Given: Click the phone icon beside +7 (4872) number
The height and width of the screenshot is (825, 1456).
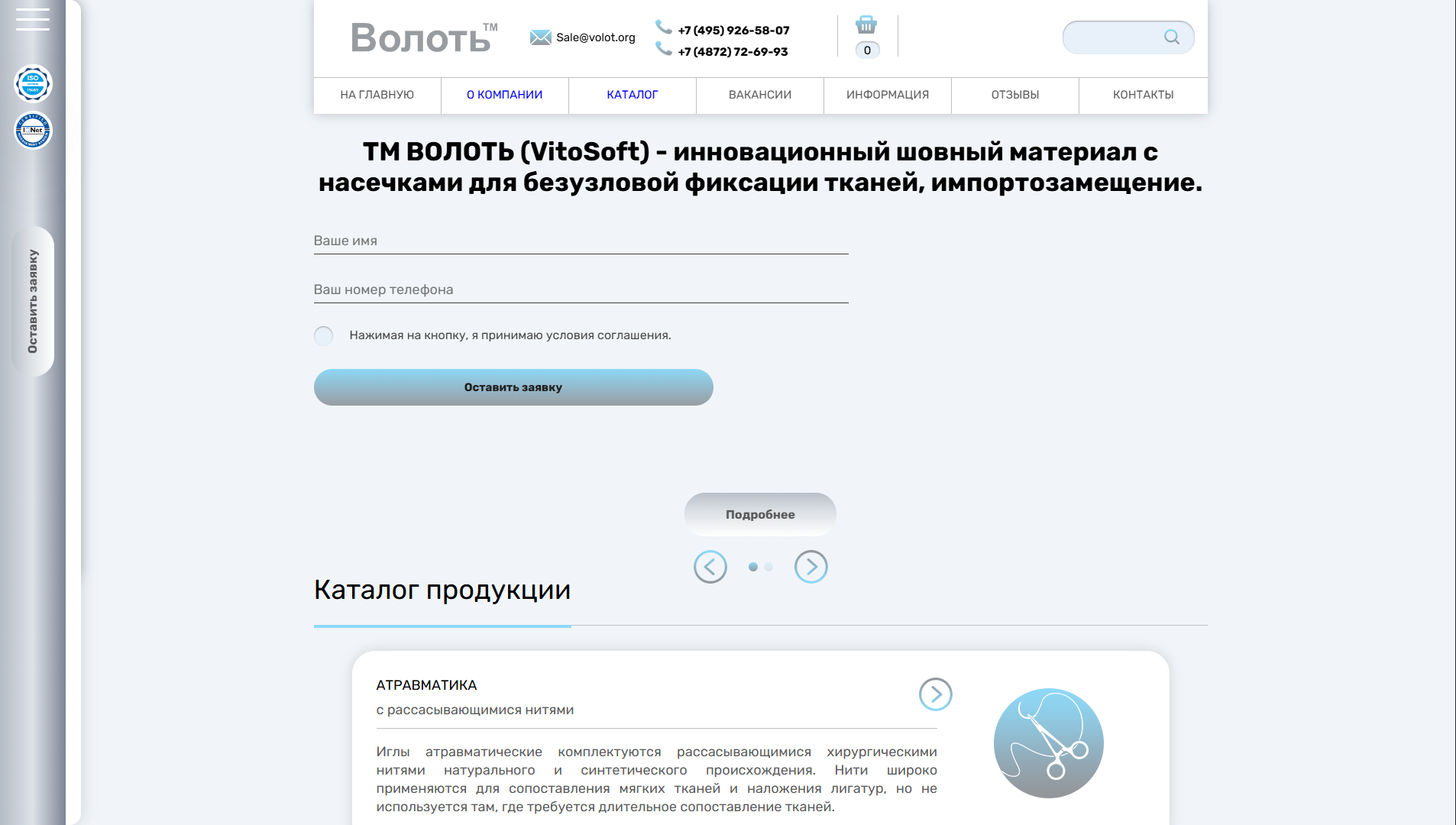Looking at the screenshot, I should tap(664, 49).
